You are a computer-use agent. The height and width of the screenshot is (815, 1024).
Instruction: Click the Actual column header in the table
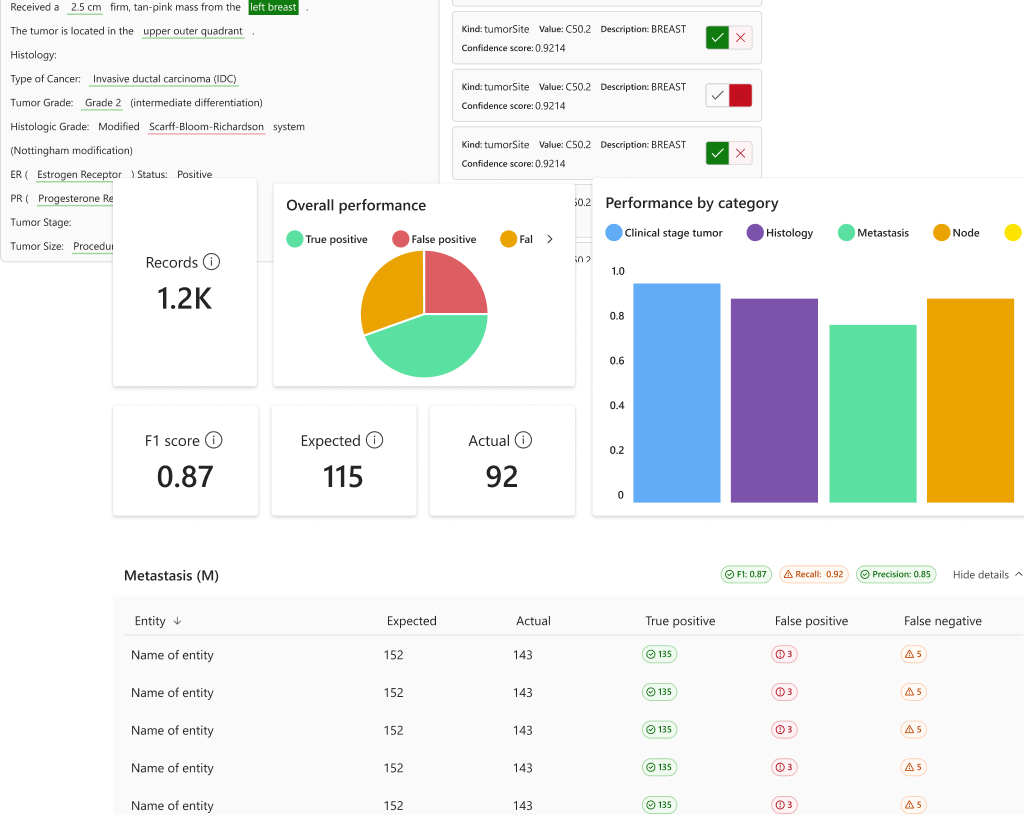tap(533, 621)
